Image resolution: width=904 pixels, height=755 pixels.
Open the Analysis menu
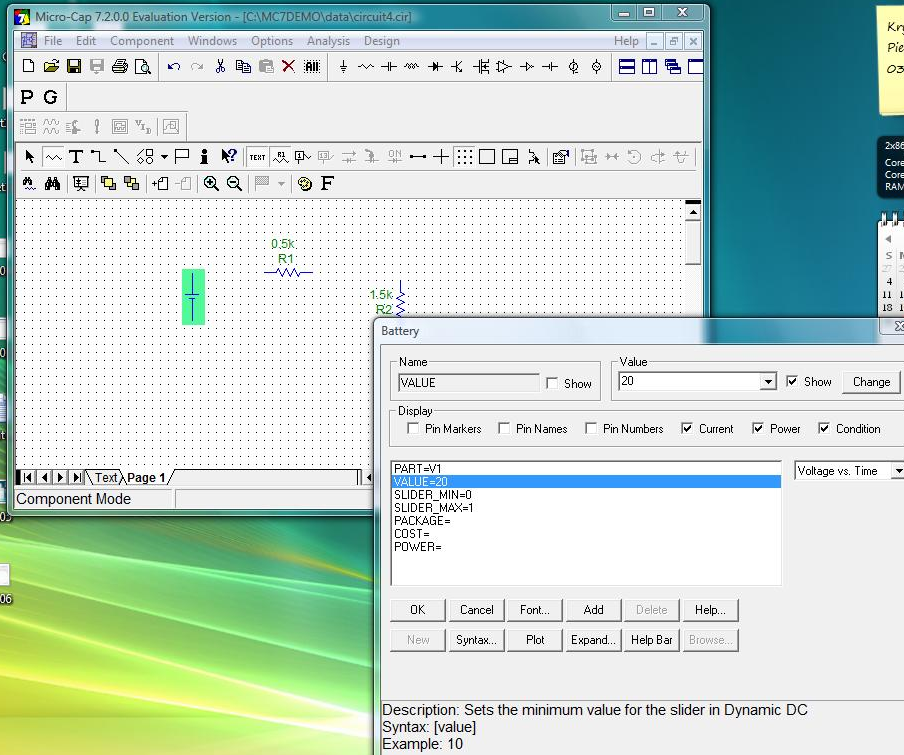(328, 41)
